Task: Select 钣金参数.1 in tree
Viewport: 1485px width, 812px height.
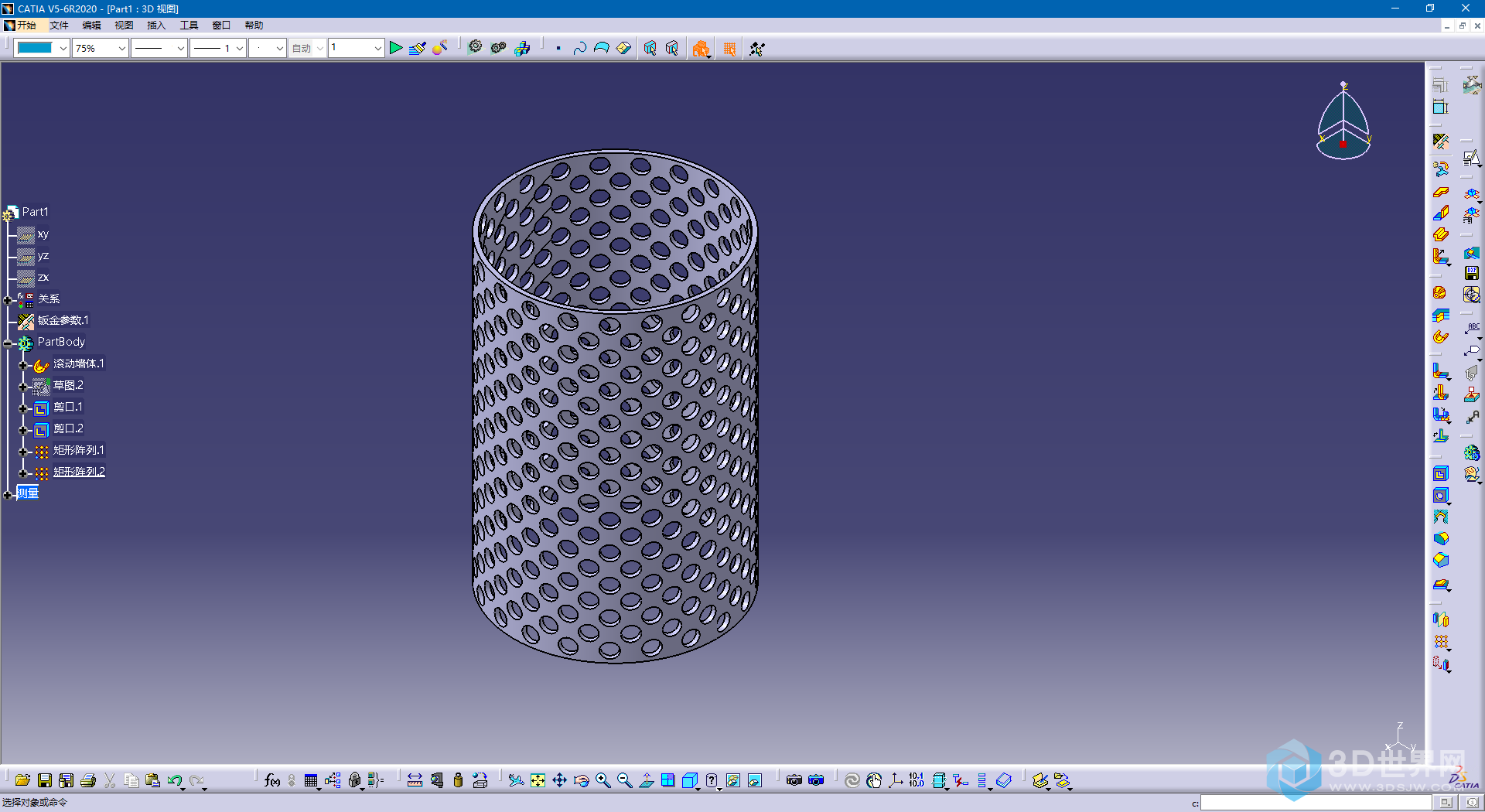Action: point(63,320)
